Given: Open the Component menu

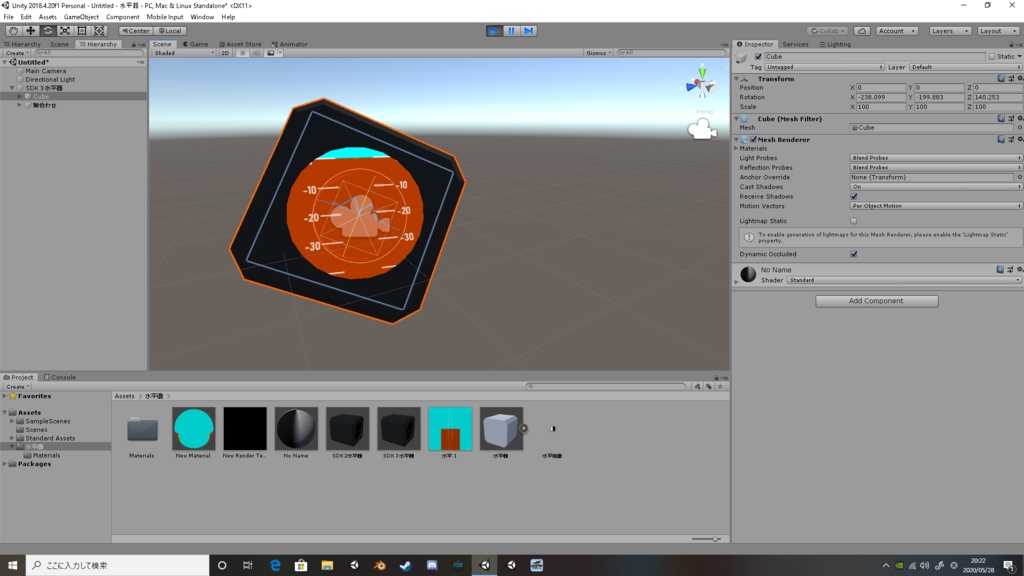Looking at the screenshot, I should pyautogui.click(x=122, y=17).
